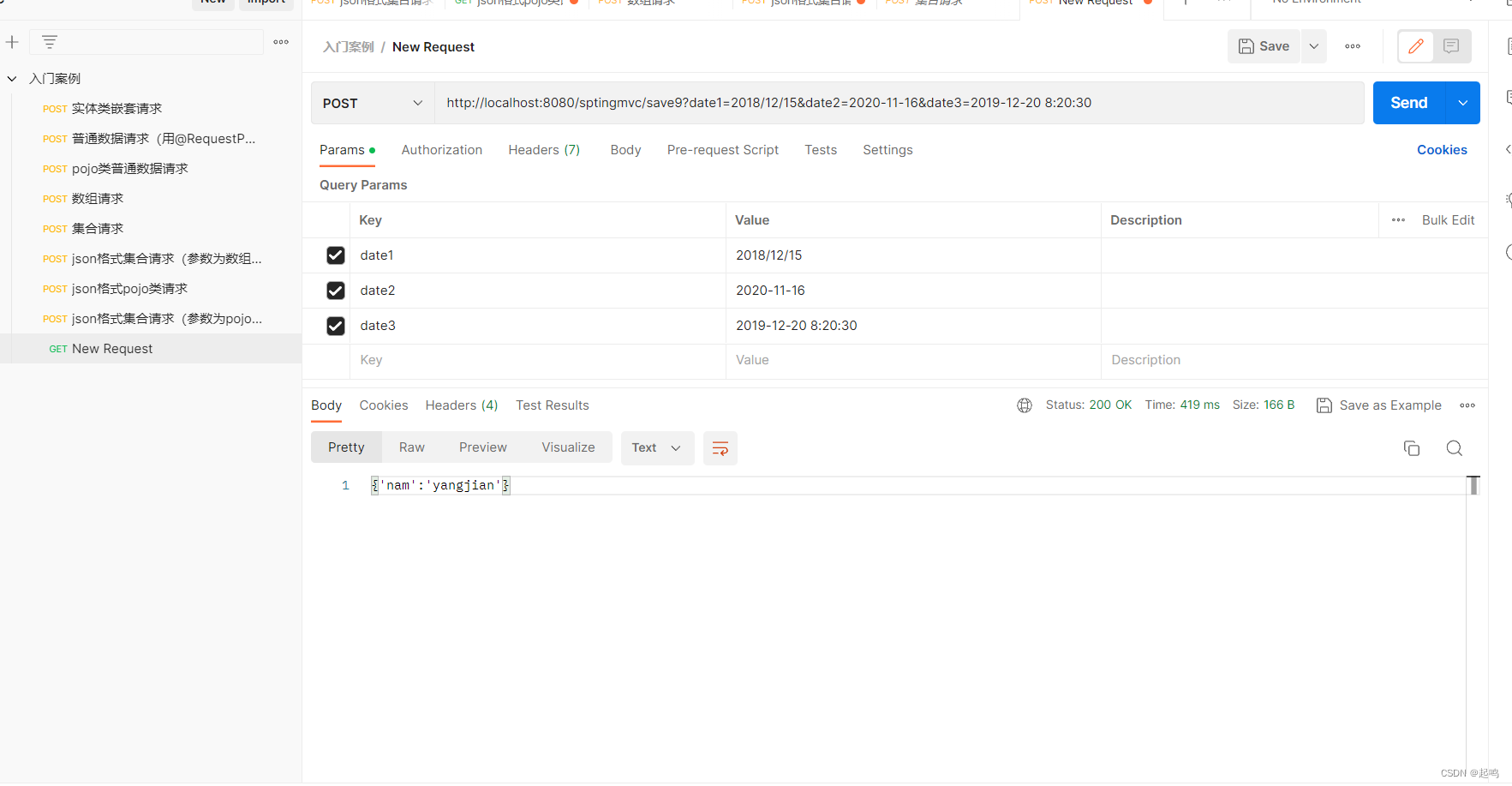
Task: Open the sidebar filter icon
Action: tap(50, 42)
